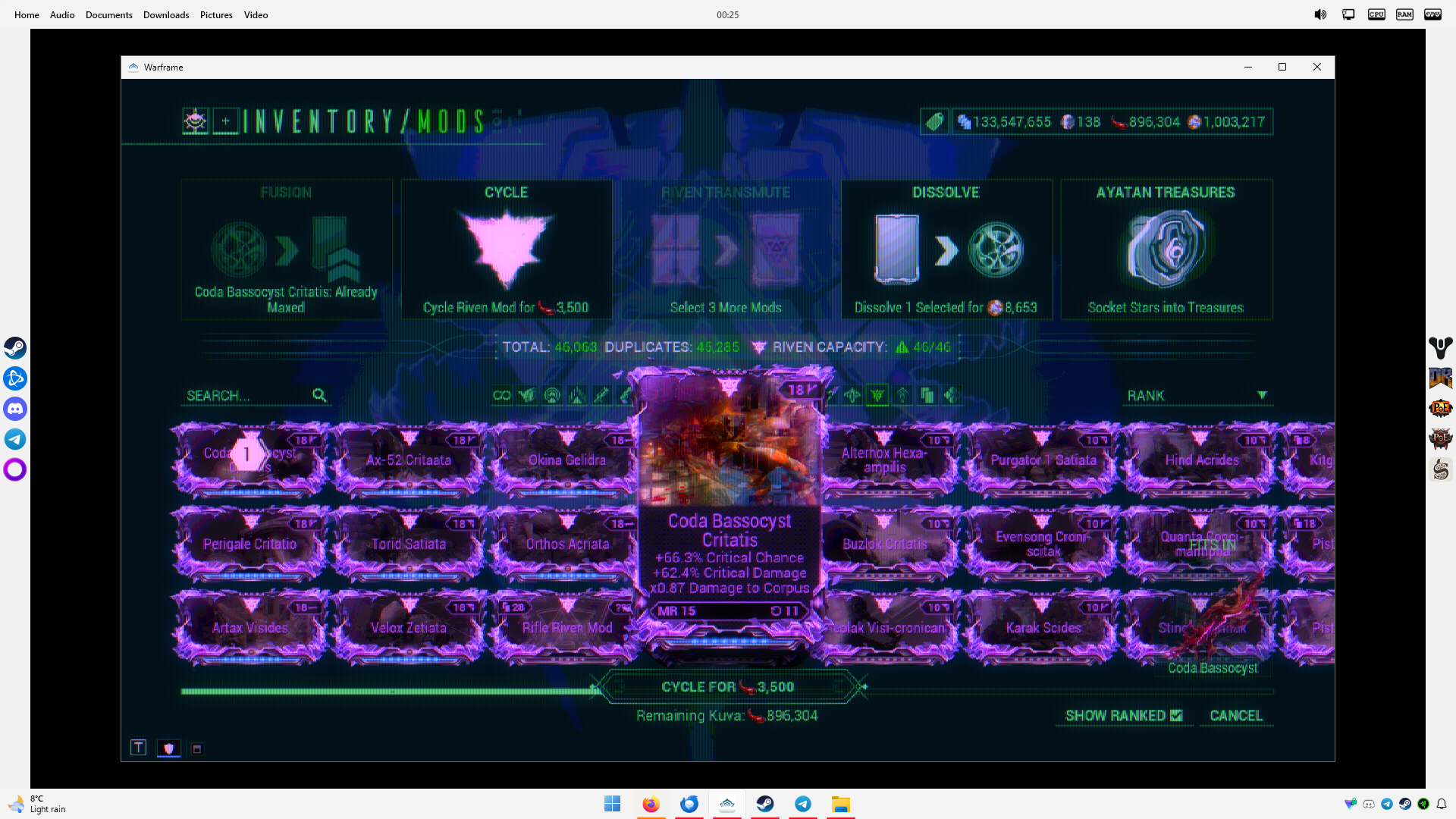Click the green progress bar bottom left
The width and height of the screenshot is (1456, 819).
click(387, 691)
